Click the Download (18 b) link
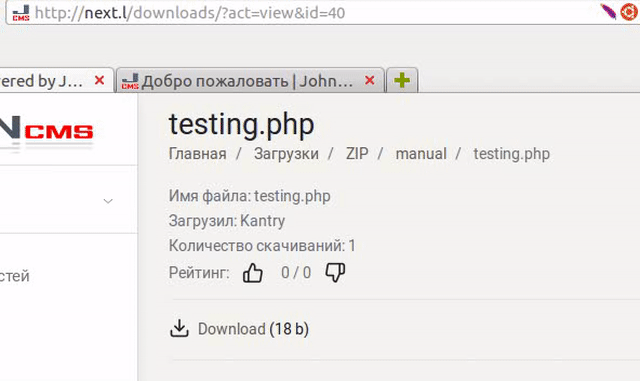The width and height of the screenshot is (640, 381). pyautogui.click(x=253, y=329)
